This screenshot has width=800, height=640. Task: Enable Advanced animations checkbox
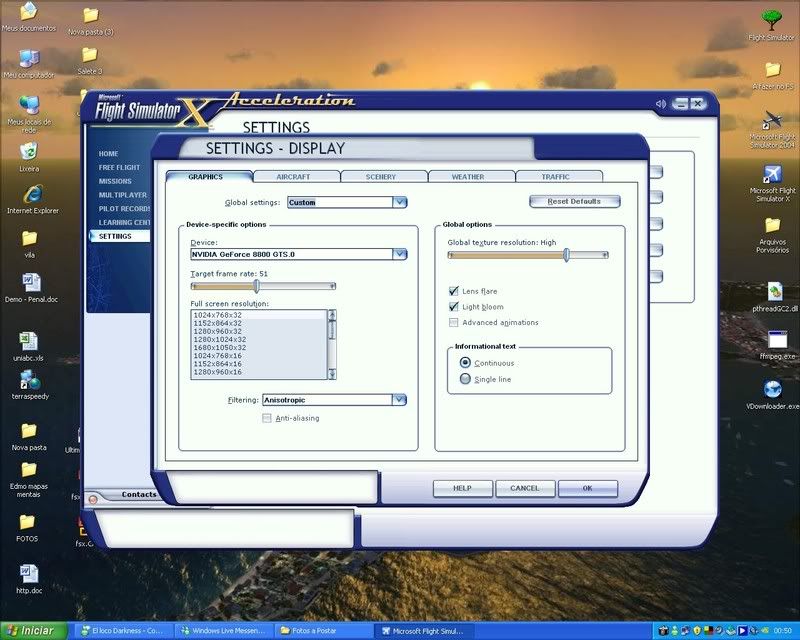coord(453,323)
